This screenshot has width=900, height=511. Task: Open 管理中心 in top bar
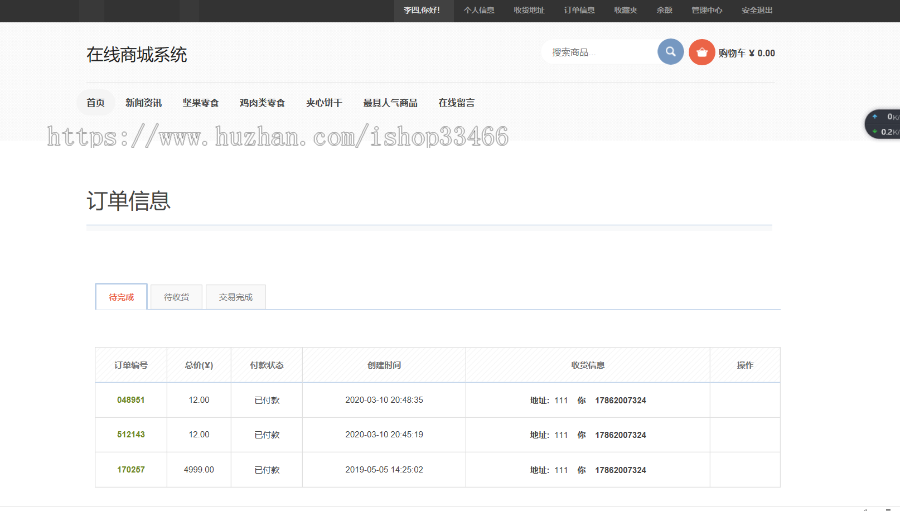pyautogui.click(x=706, y=10)
